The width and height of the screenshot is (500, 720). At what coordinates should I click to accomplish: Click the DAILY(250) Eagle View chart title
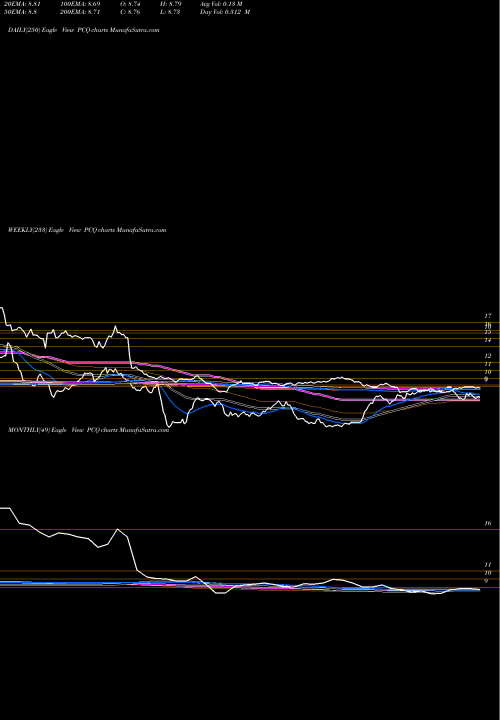[84, 30]
